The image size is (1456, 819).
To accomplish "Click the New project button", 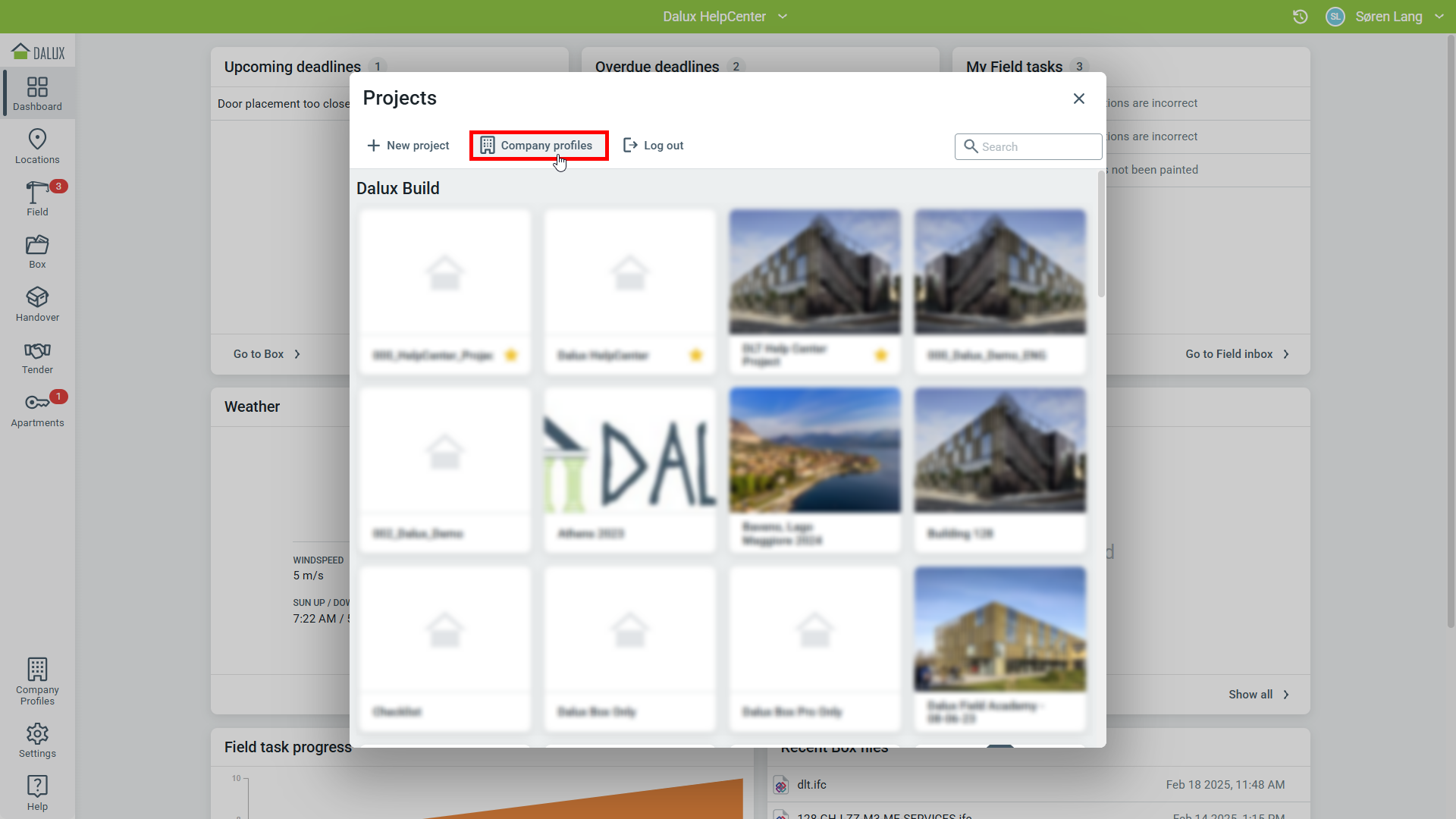I will coord(408,146).
